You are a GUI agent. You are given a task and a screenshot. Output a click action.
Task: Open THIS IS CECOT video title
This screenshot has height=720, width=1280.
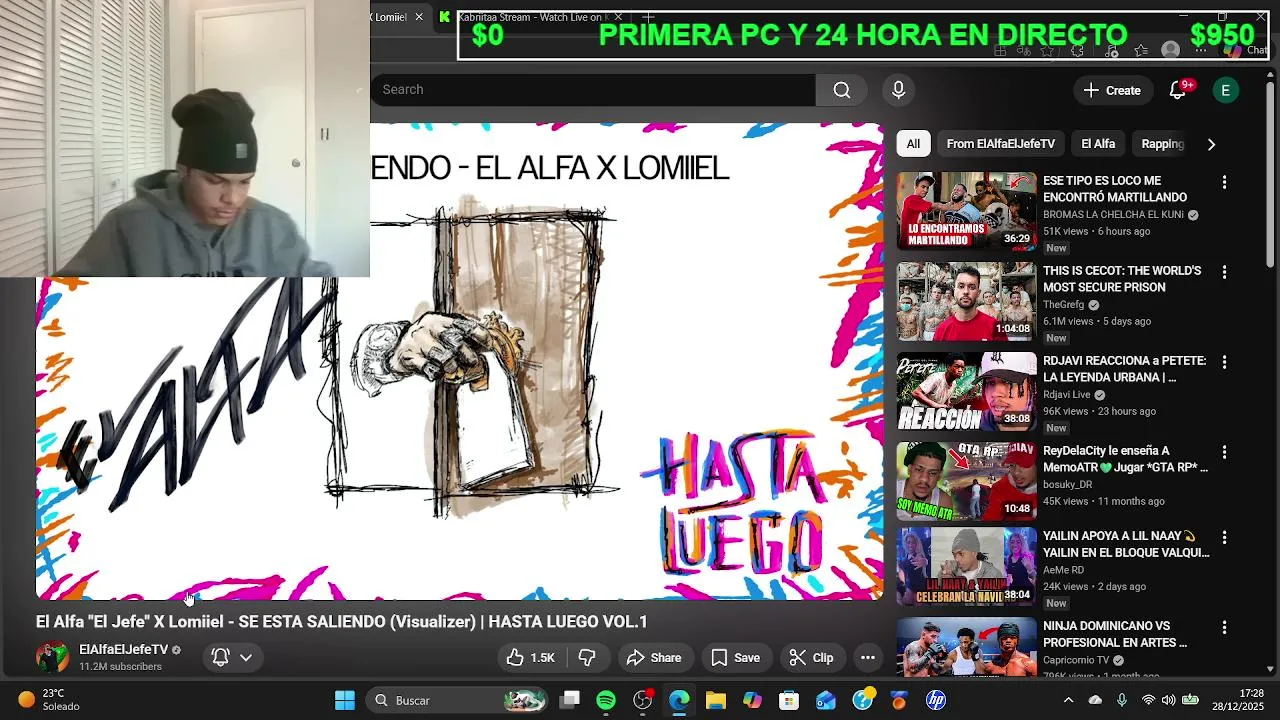click(1122, 279)
